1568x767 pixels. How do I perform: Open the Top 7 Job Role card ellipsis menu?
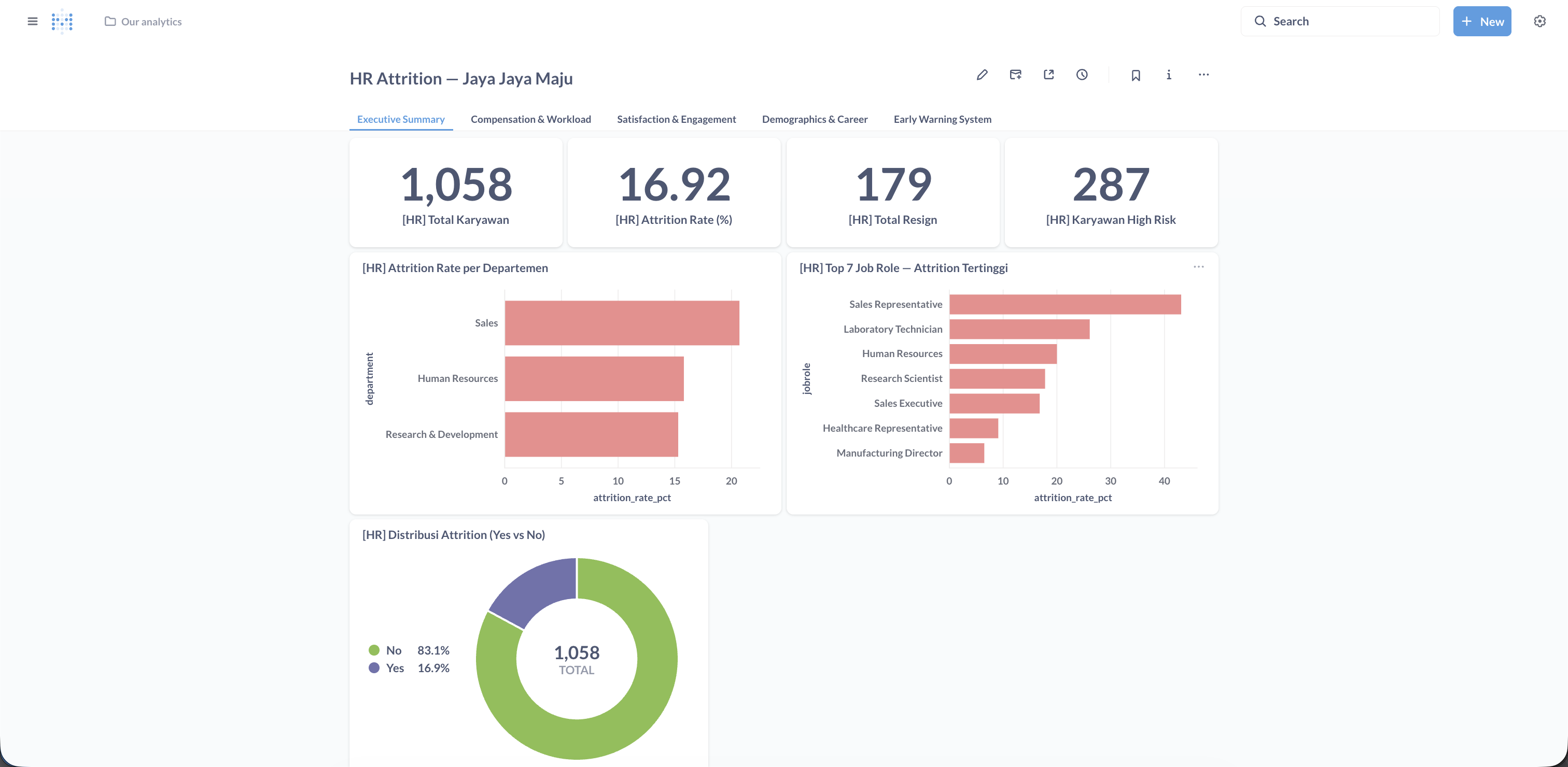[x=1198, y=267]
